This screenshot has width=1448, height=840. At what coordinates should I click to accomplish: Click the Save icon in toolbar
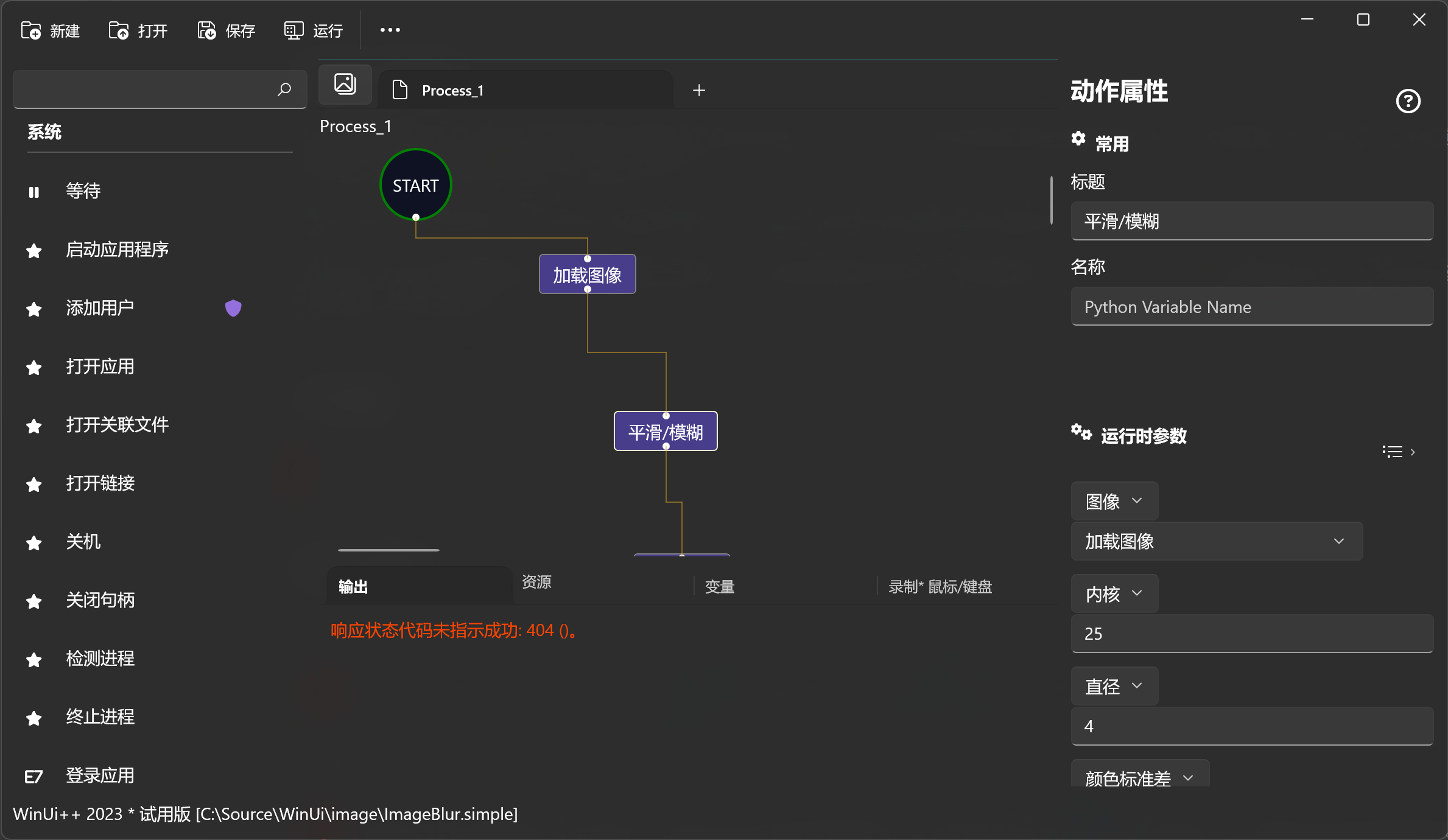206,30
